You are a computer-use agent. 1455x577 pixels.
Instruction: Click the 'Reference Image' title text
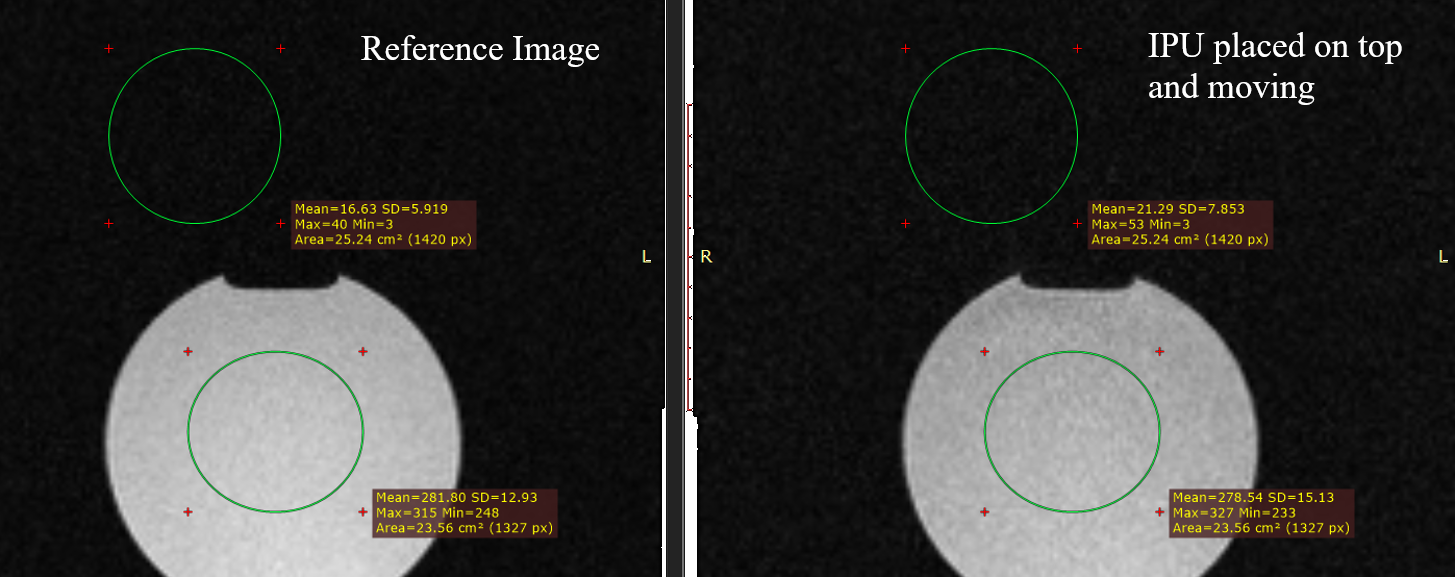(480, 48)
